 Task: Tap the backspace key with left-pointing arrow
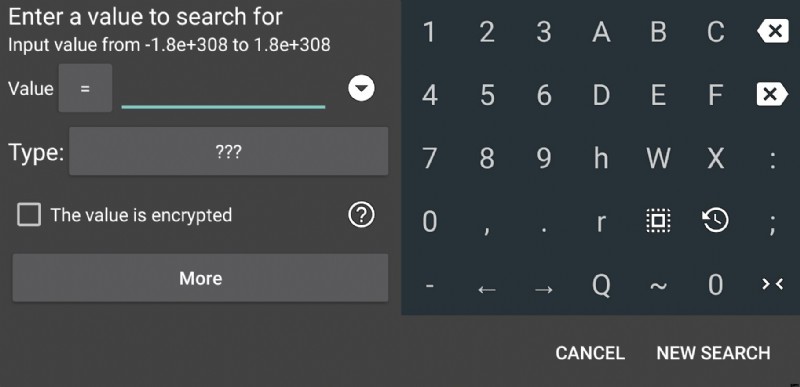coord(773,32)
